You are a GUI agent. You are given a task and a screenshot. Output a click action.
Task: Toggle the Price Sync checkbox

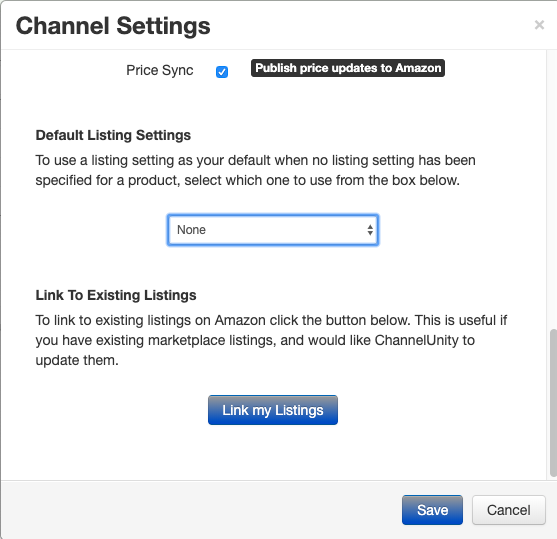point(222,72)
